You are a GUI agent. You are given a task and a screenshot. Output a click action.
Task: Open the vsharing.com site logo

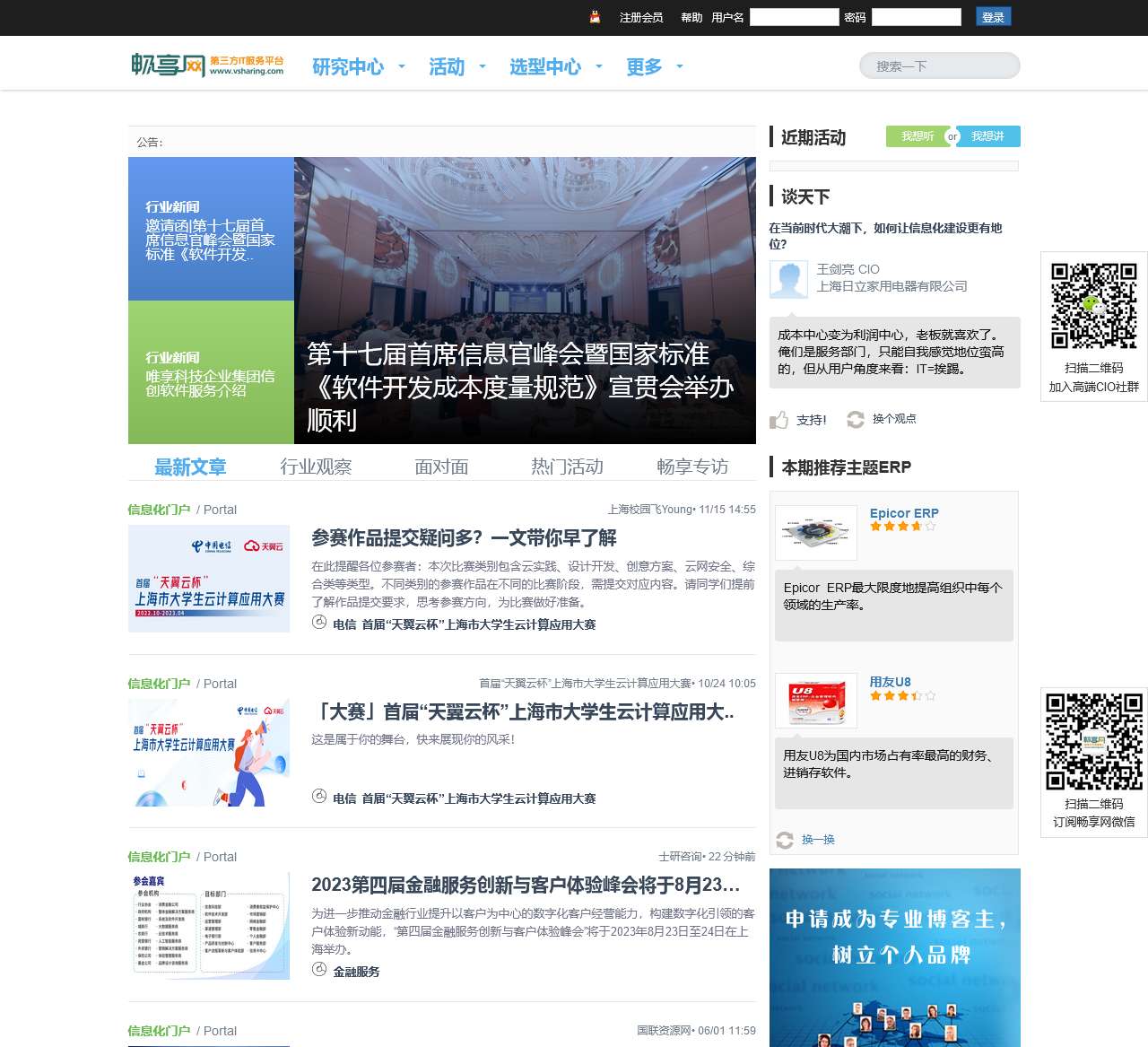[x=207, y=65]
